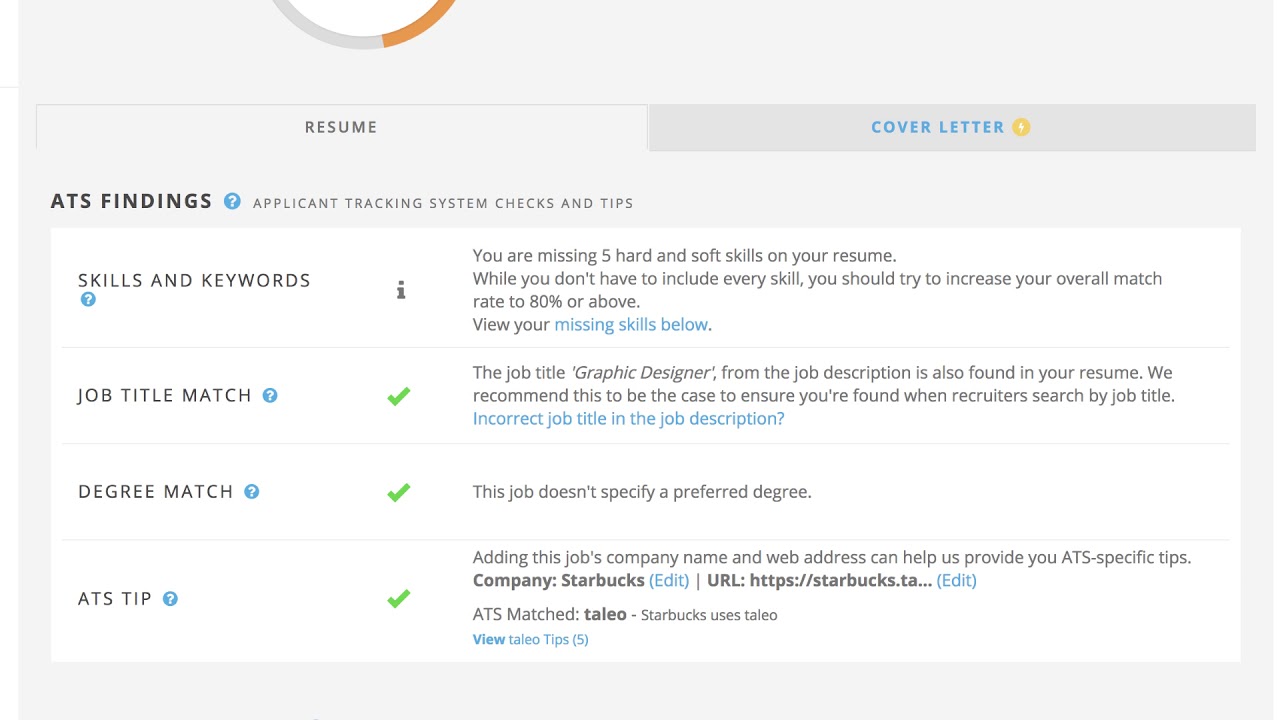Click the help icon beside ATS Tip
The image size is (1280, 720).
[170, 598]
